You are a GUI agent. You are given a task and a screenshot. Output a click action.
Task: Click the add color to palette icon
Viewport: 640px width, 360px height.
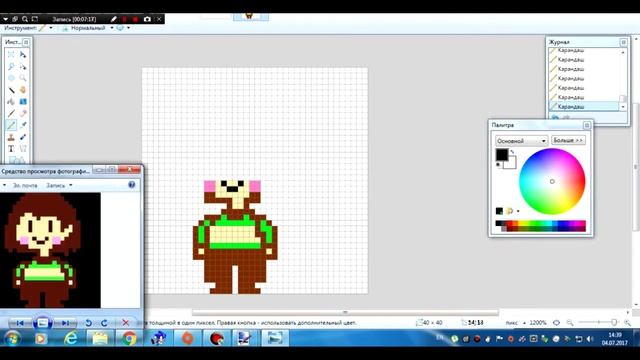[x=499, y=211]
